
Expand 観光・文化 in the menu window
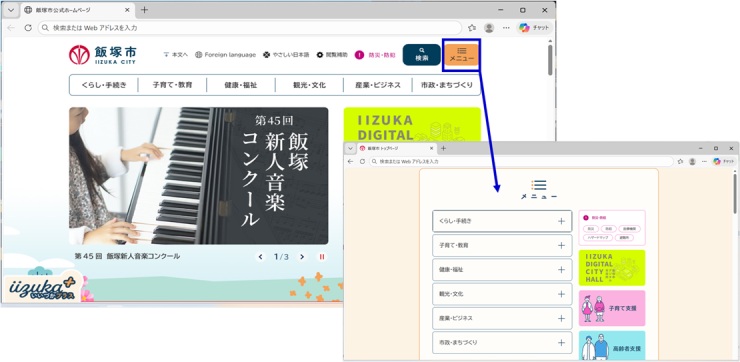pos(502,294)
